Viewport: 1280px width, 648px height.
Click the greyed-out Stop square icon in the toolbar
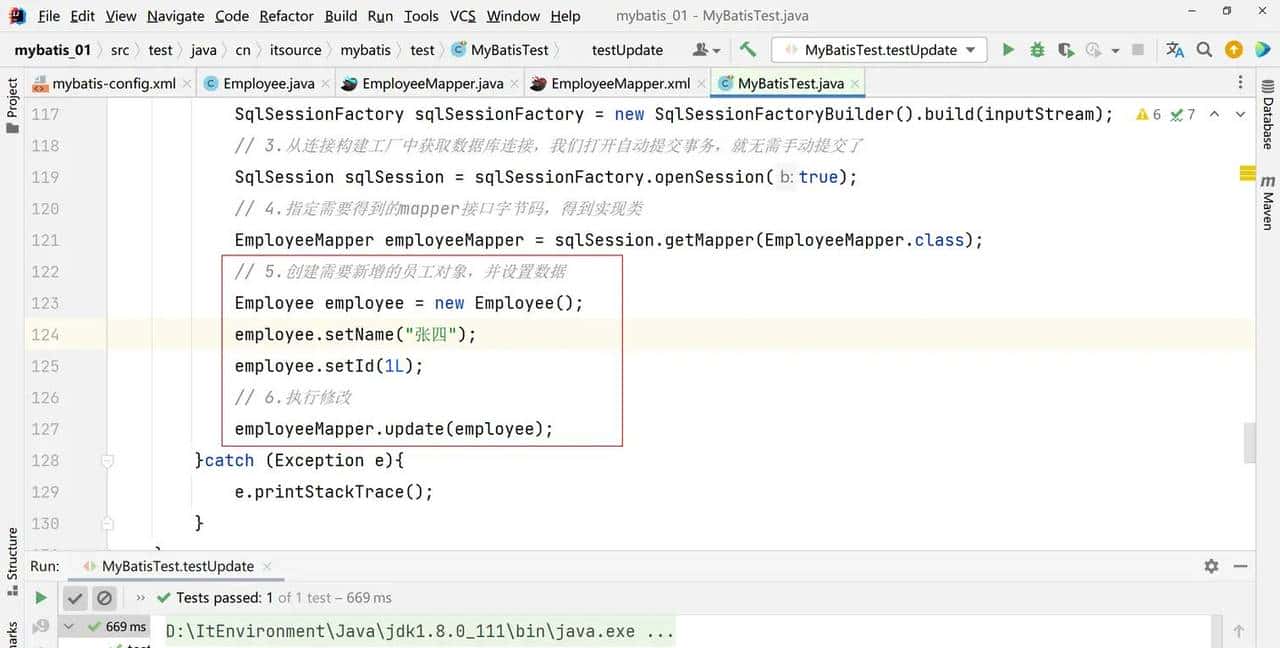tap(1137, 50)
